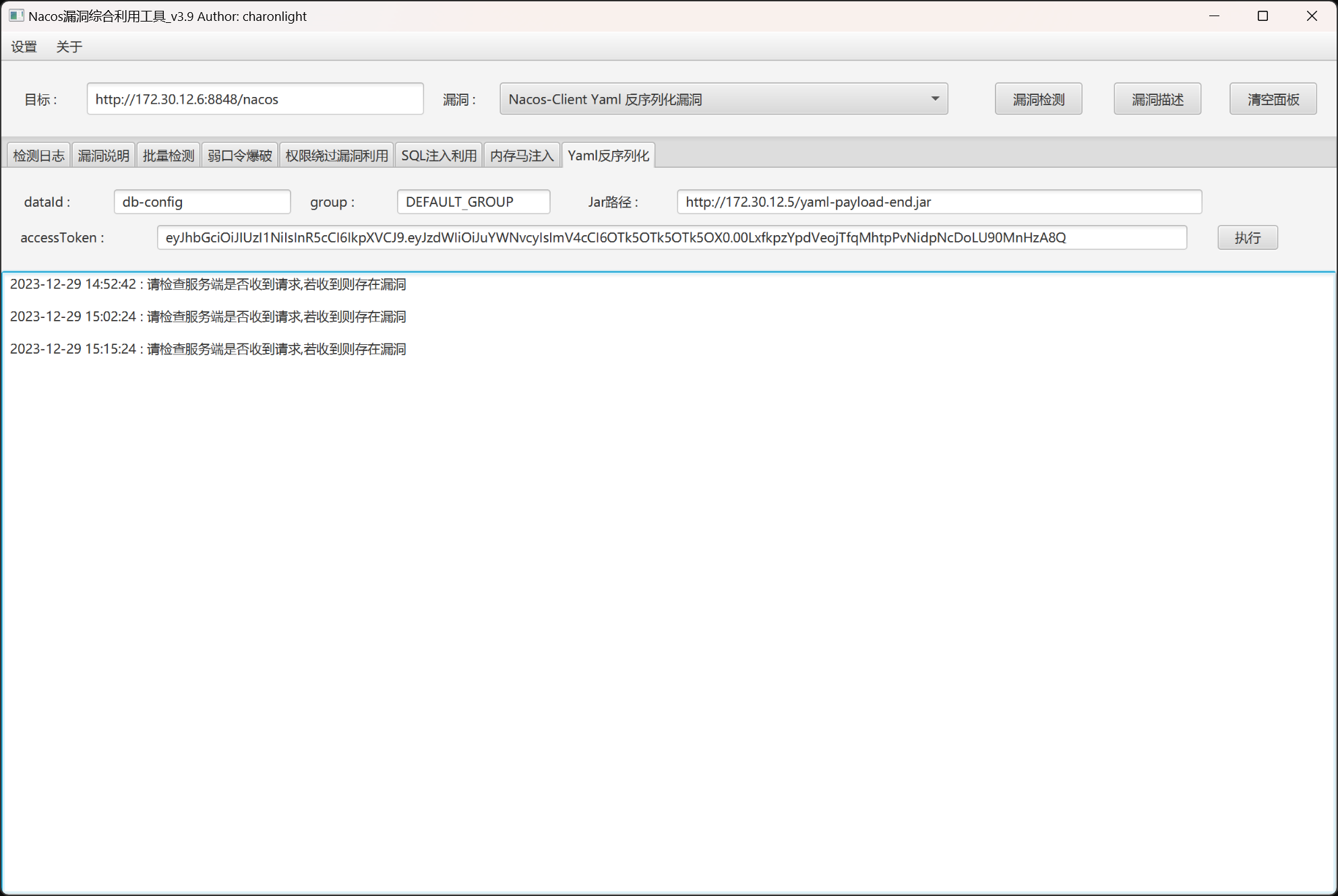The height and width of the screenshot is (896, 1338).
Task: Switch to the 检测日志 tab
Action: [38, 156]
